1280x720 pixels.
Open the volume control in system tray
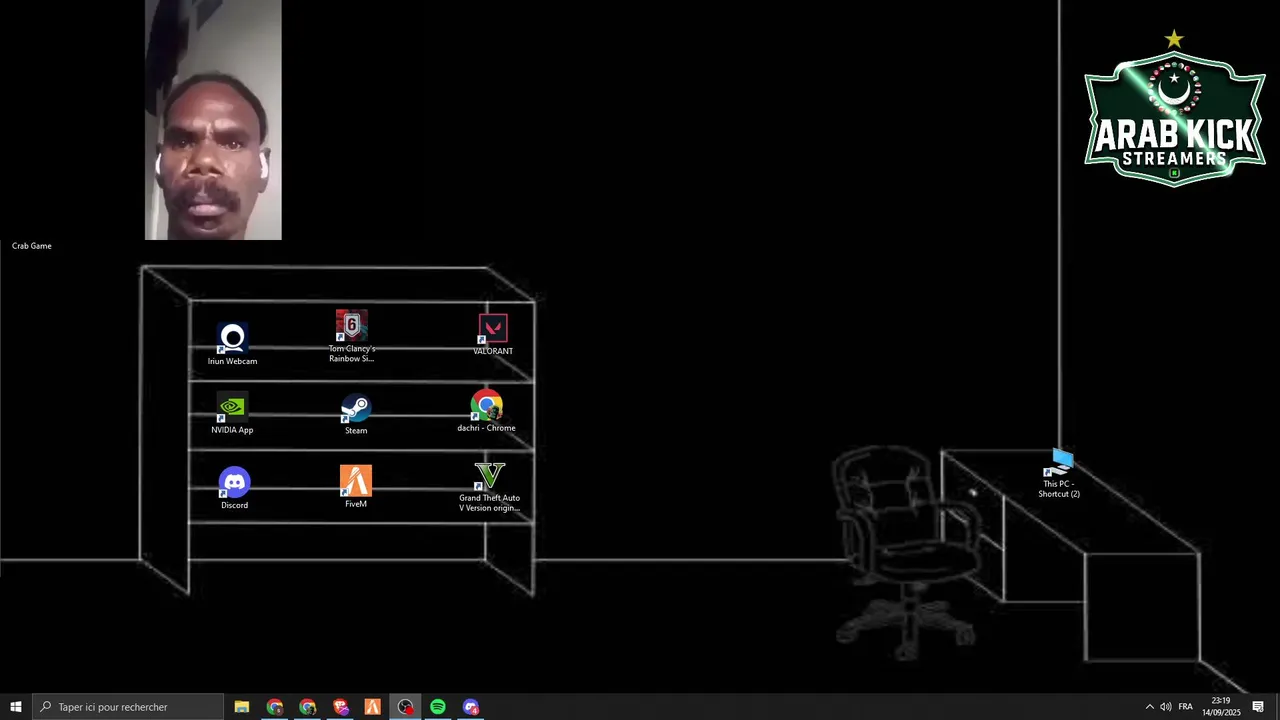1166,707
